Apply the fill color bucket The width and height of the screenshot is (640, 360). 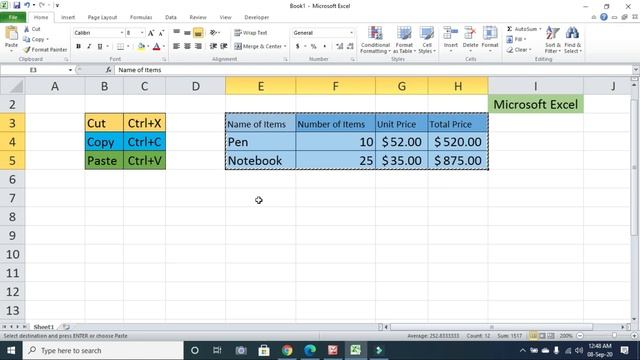coord(141,47)
